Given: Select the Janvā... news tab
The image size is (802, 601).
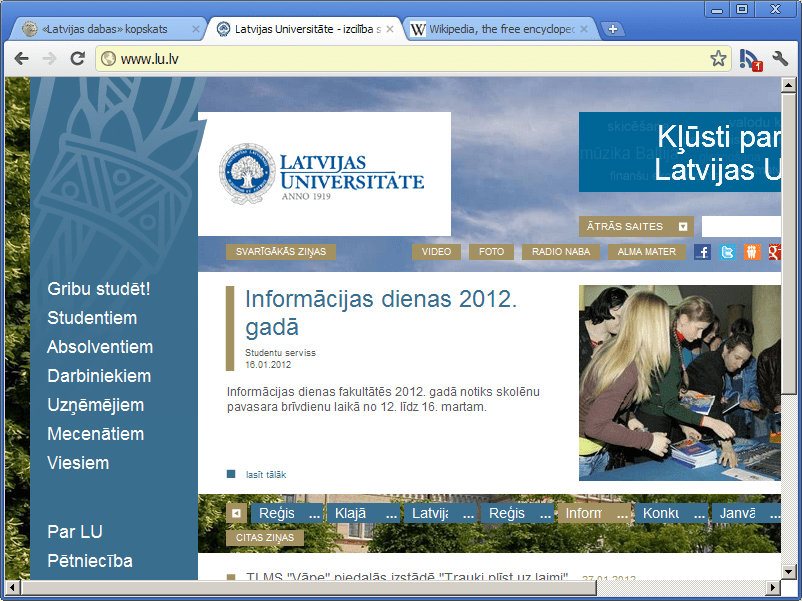Looking at the screenshot, I should 747,513.
